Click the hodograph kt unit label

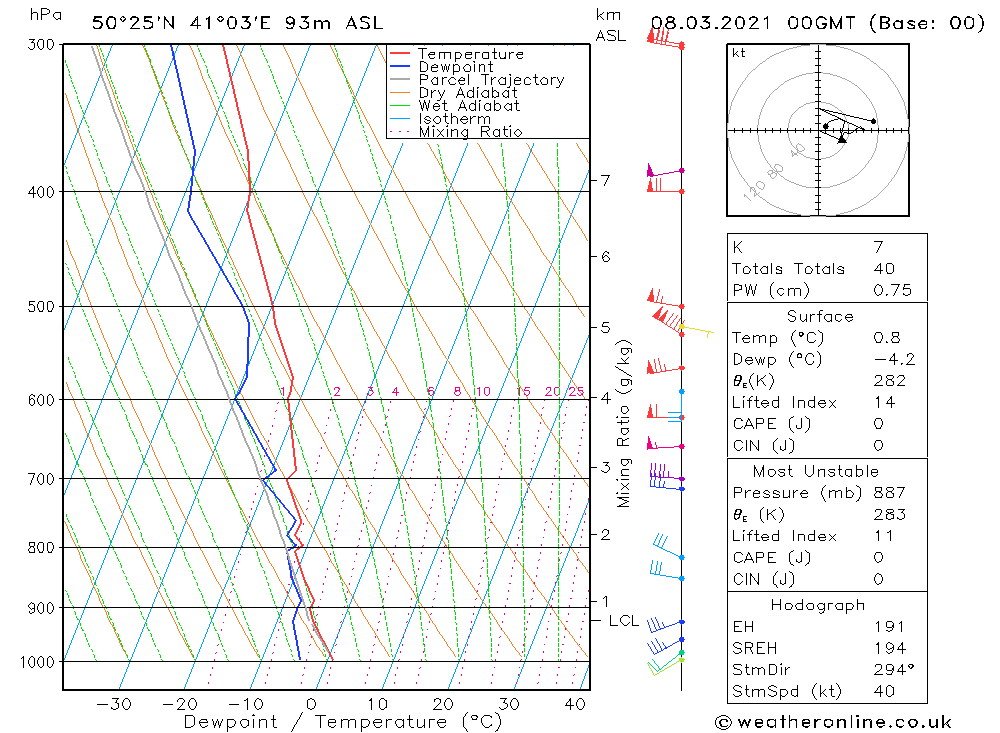[739, 53]
